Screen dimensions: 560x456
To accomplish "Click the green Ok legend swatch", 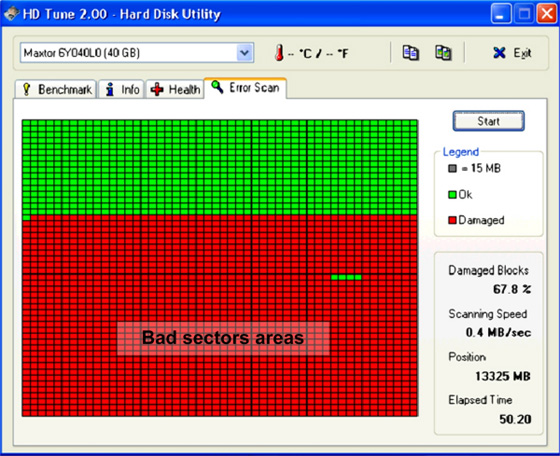I will point(452,195).
